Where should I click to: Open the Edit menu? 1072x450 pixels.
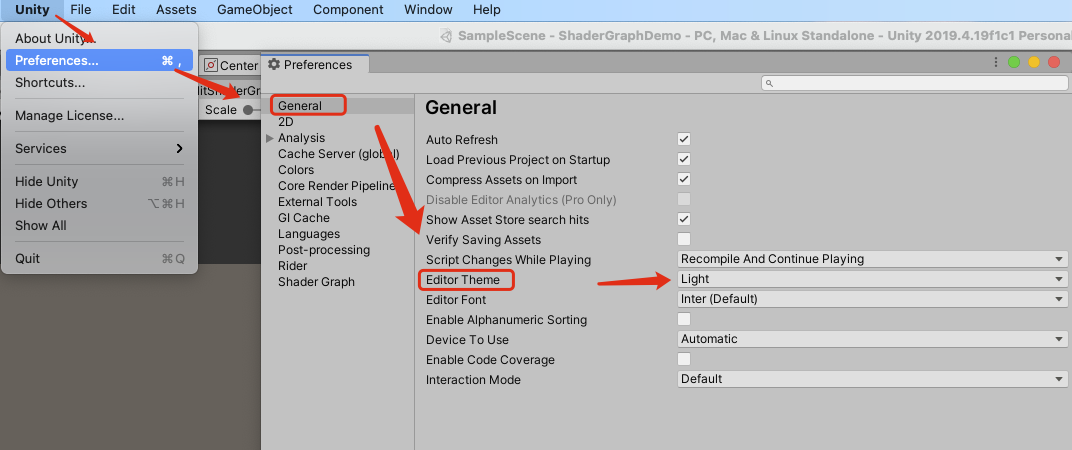(124, 10)
